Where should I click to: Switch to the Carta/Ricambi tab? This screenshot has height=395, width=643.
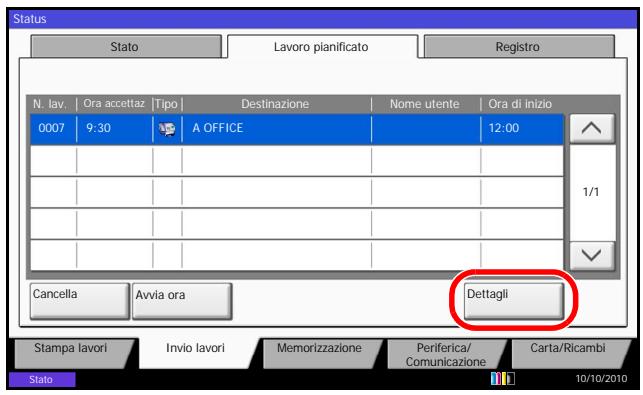[x=568, y=353]
